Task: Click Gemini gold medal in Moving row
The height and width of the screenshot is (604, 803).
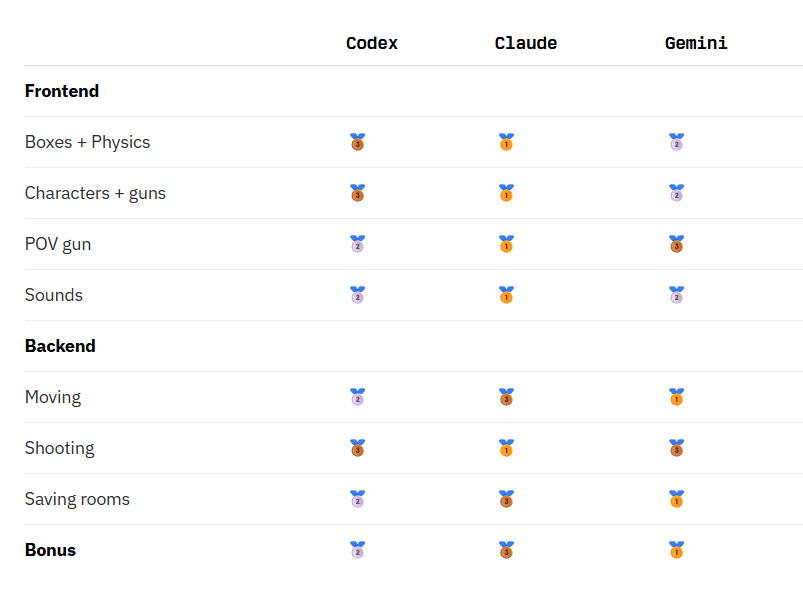Action: coord(676,397)
